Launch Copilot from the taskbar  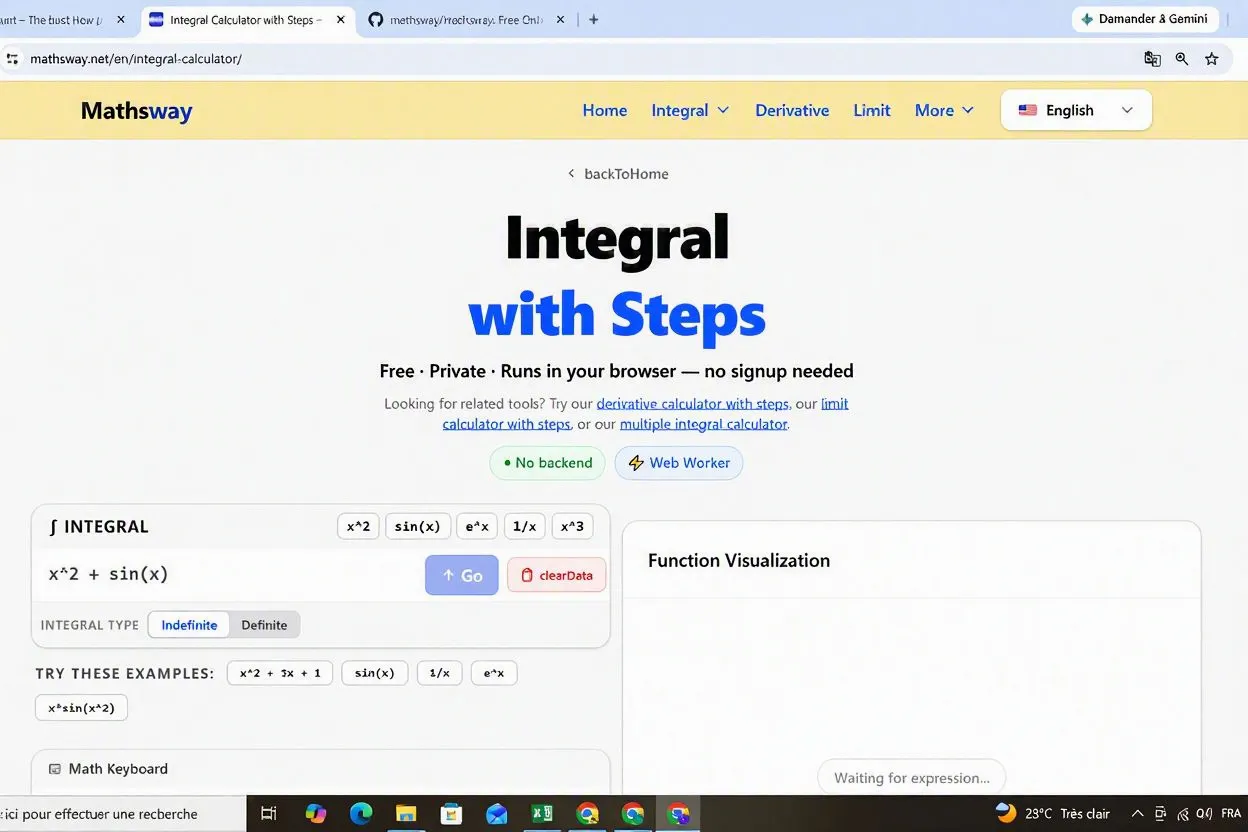316,813
